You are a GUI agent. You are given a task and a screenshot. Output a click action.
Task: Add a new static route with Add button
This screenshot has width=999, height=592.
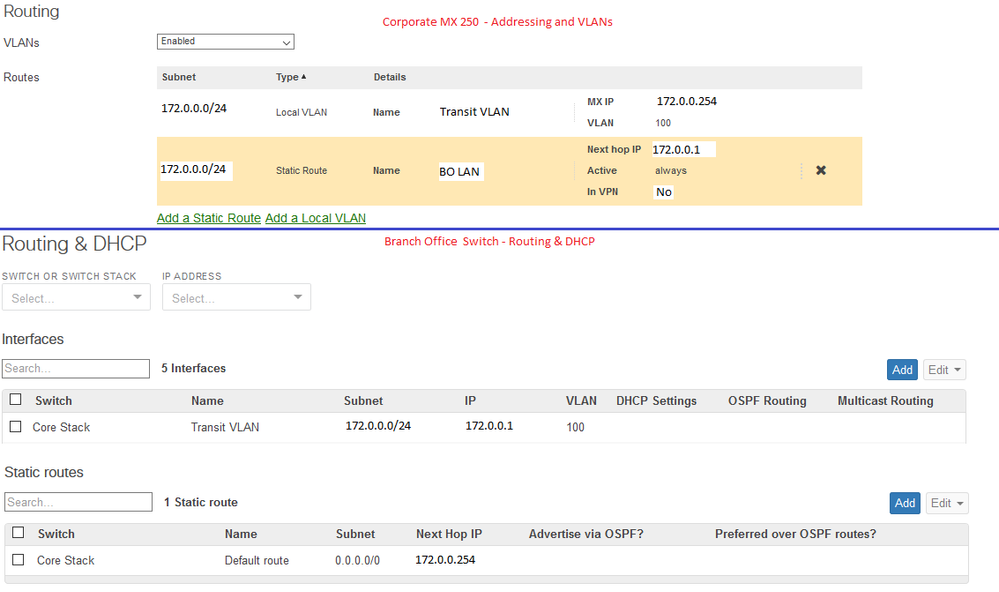pos(905,503)
